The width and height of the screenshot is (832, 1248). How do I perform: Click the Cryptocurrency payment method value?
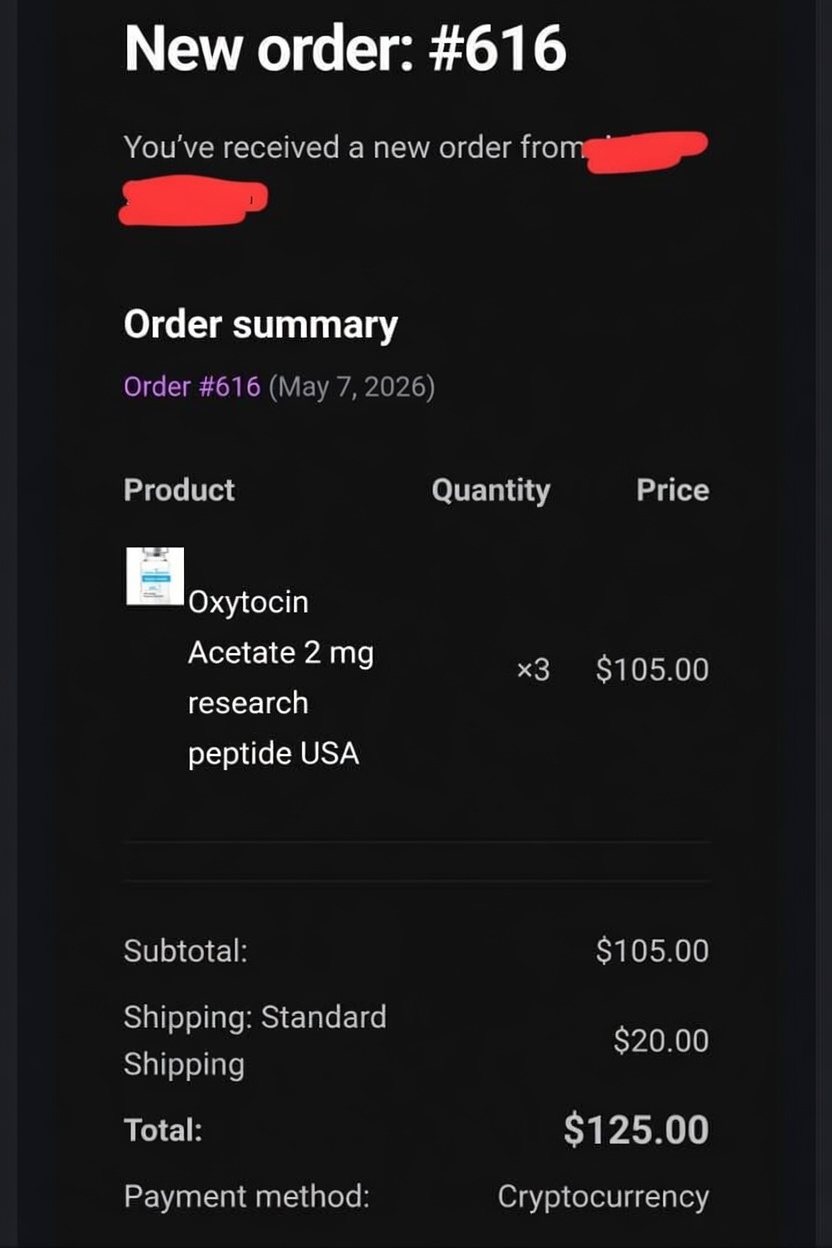pyautogui.click(x=603, y=1197)
